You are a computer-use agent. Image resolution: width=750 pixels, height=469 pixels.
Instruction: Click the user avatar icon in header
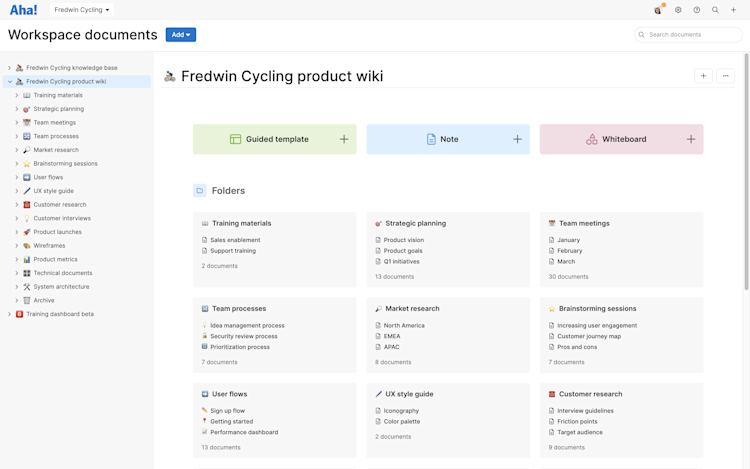point(659,10)
